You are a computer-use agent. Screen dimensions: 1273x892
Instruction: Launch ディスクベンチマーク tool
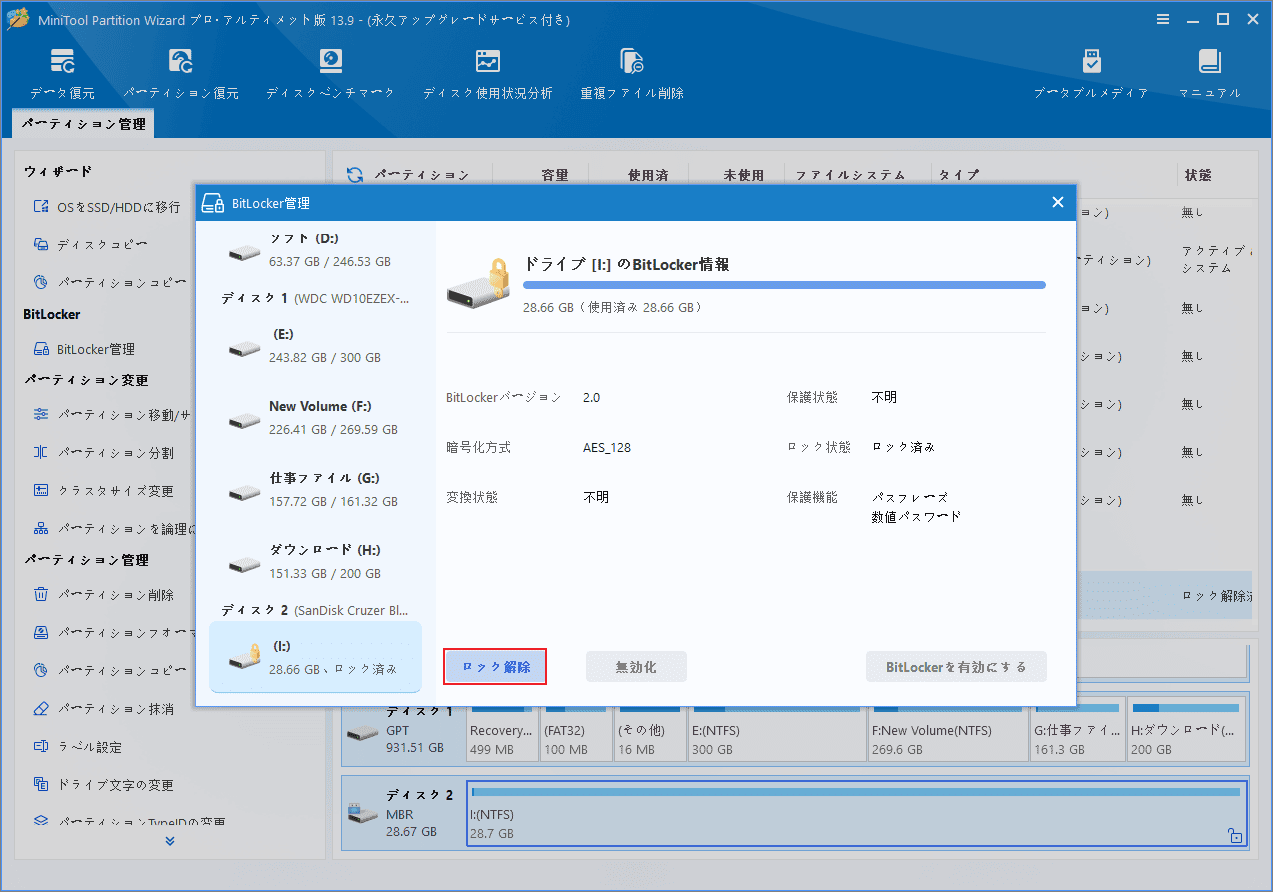point(330,74)
